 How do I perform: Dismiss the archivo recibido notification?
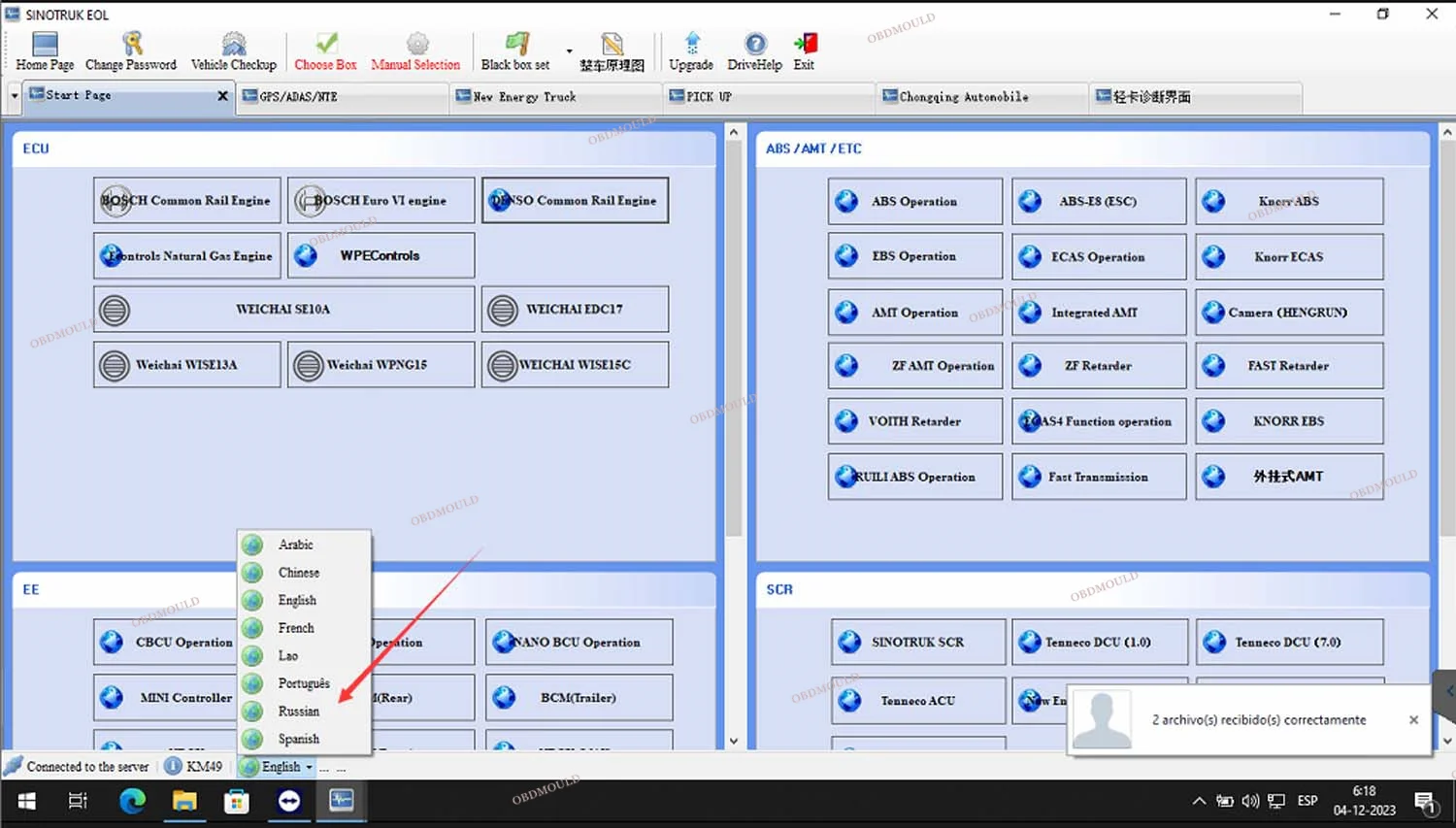(x=1413, y=720)
